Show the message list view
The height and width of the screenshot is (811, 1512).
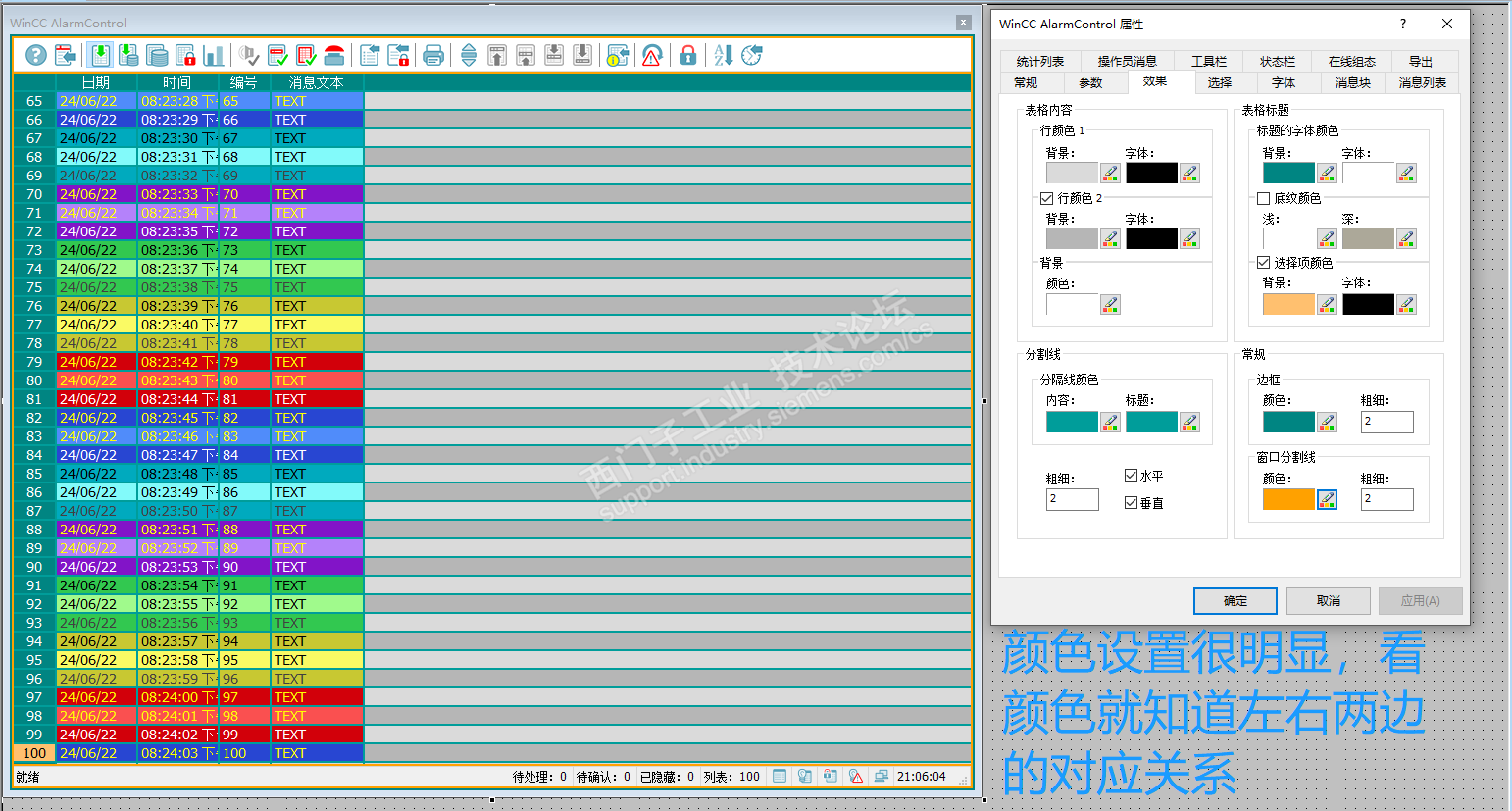[x=100, y=56]
